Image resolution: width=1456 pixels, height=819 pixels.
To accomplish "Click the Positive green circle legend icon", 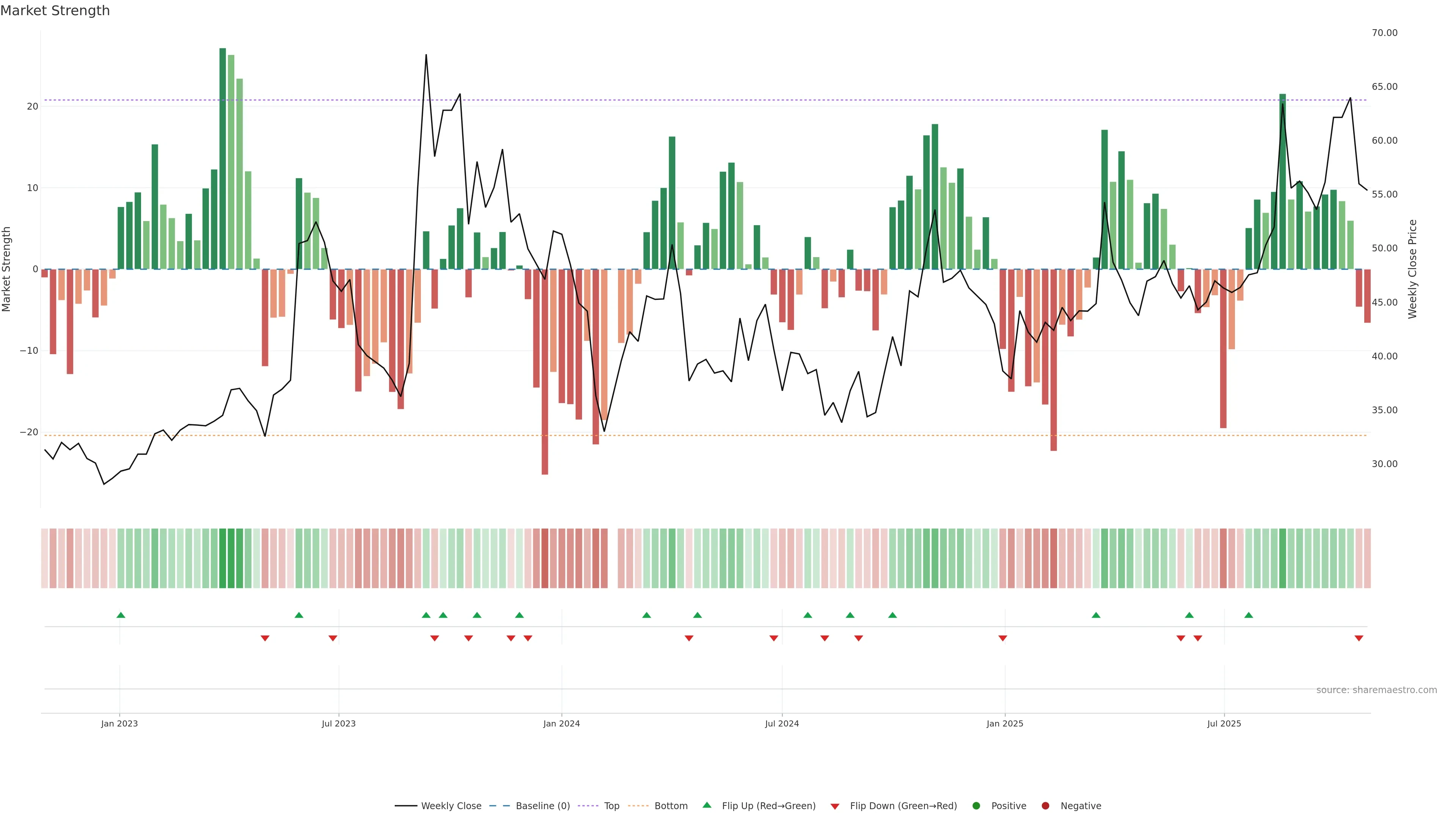I will [x=976, y=806].
